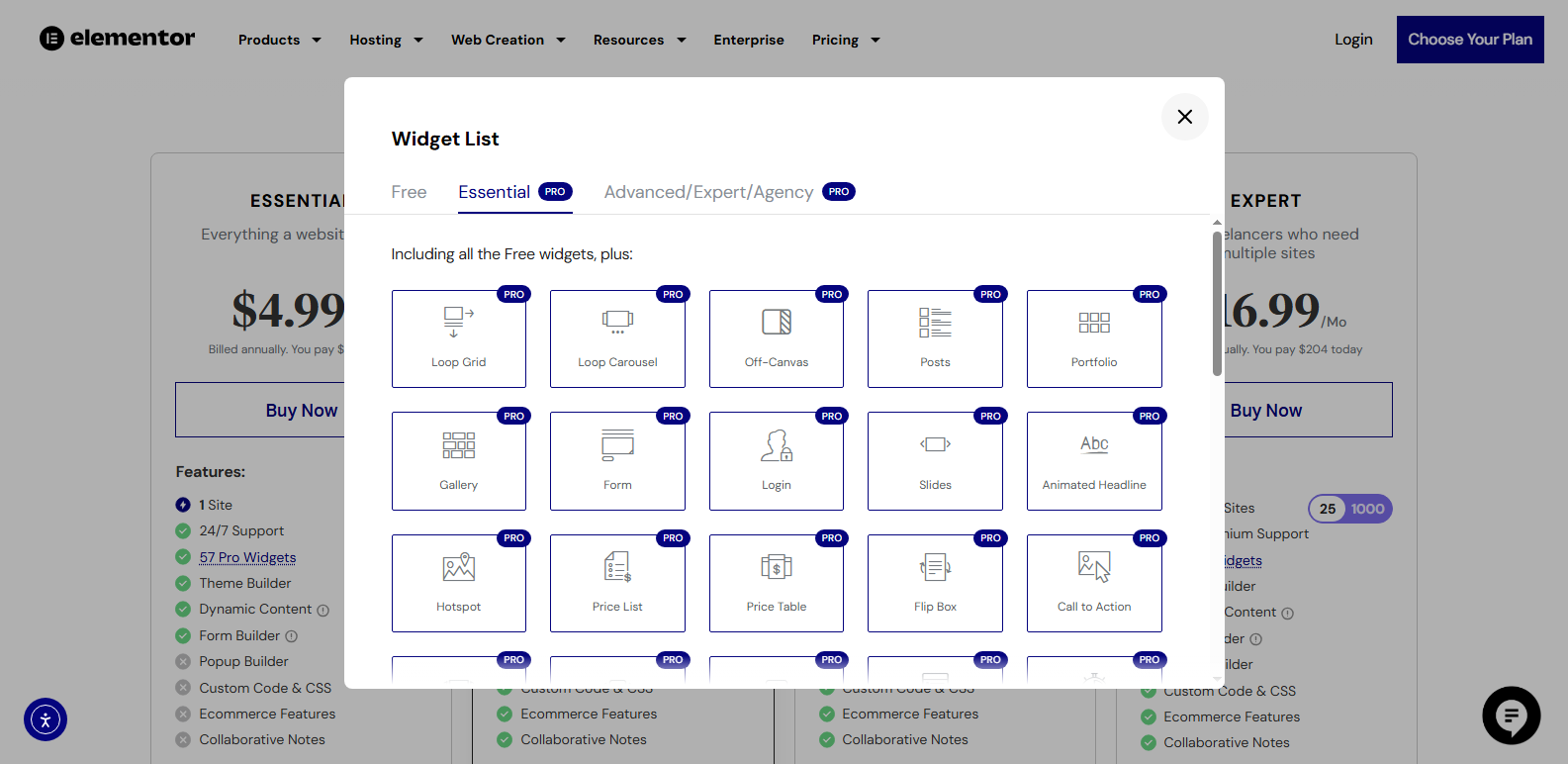Viewport: 1568px width, 764px height.
Task: Expand the Web Creation menu
Action: tap(508, 40)
